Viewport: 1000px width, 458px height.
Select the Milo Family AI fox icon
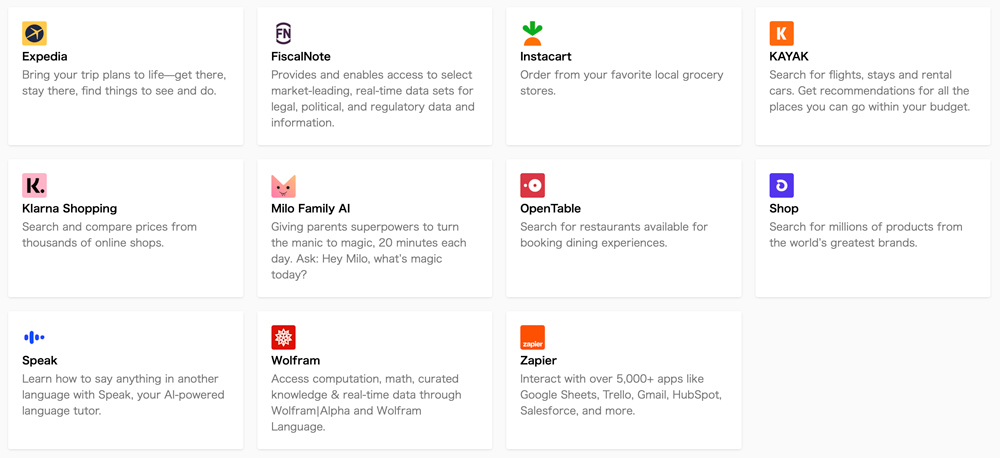pyautogui.click(x=283, y=186)
